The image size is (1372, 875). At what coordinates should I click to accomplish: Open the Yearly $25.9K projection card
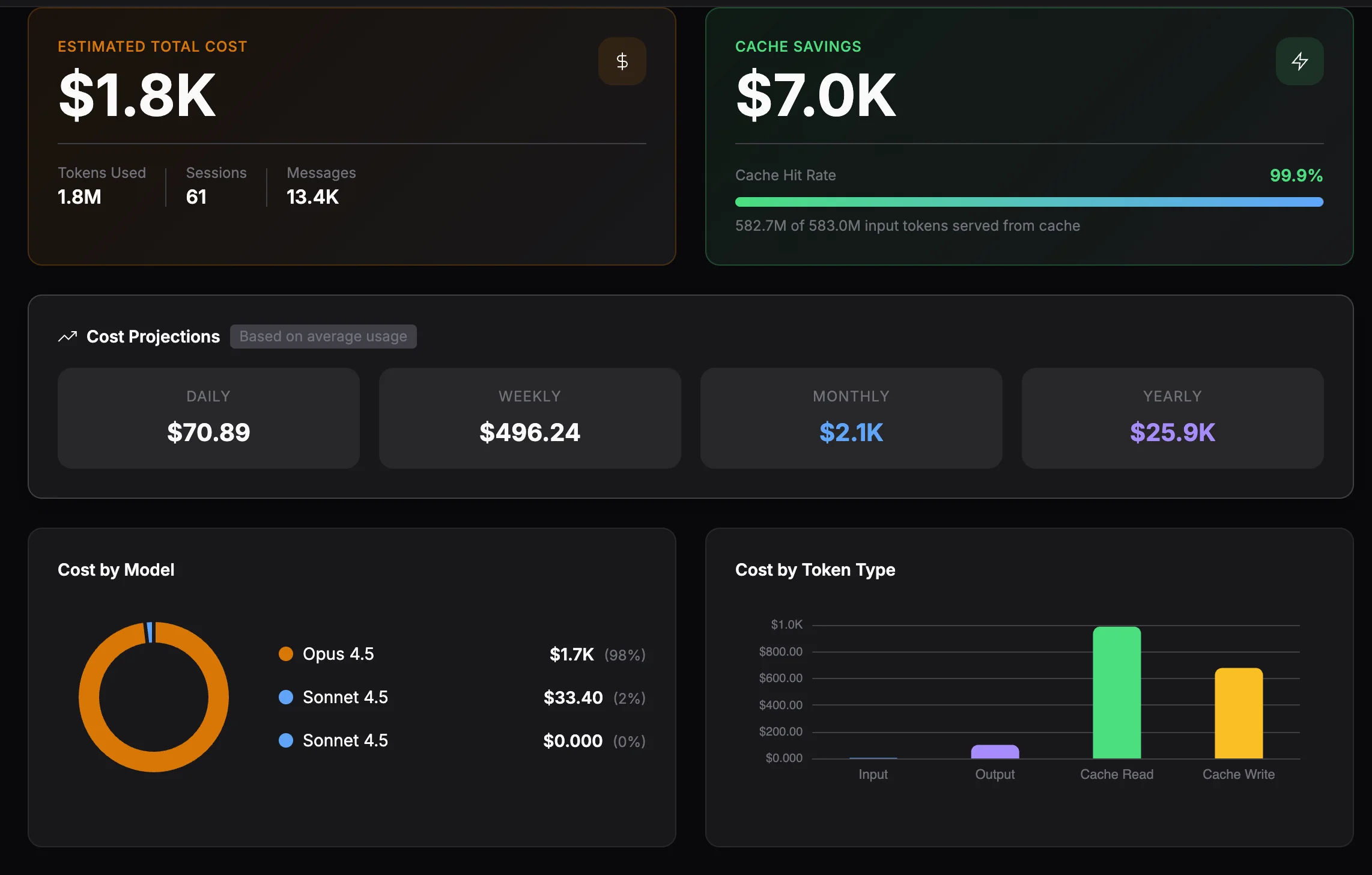tap(1173, 418)
